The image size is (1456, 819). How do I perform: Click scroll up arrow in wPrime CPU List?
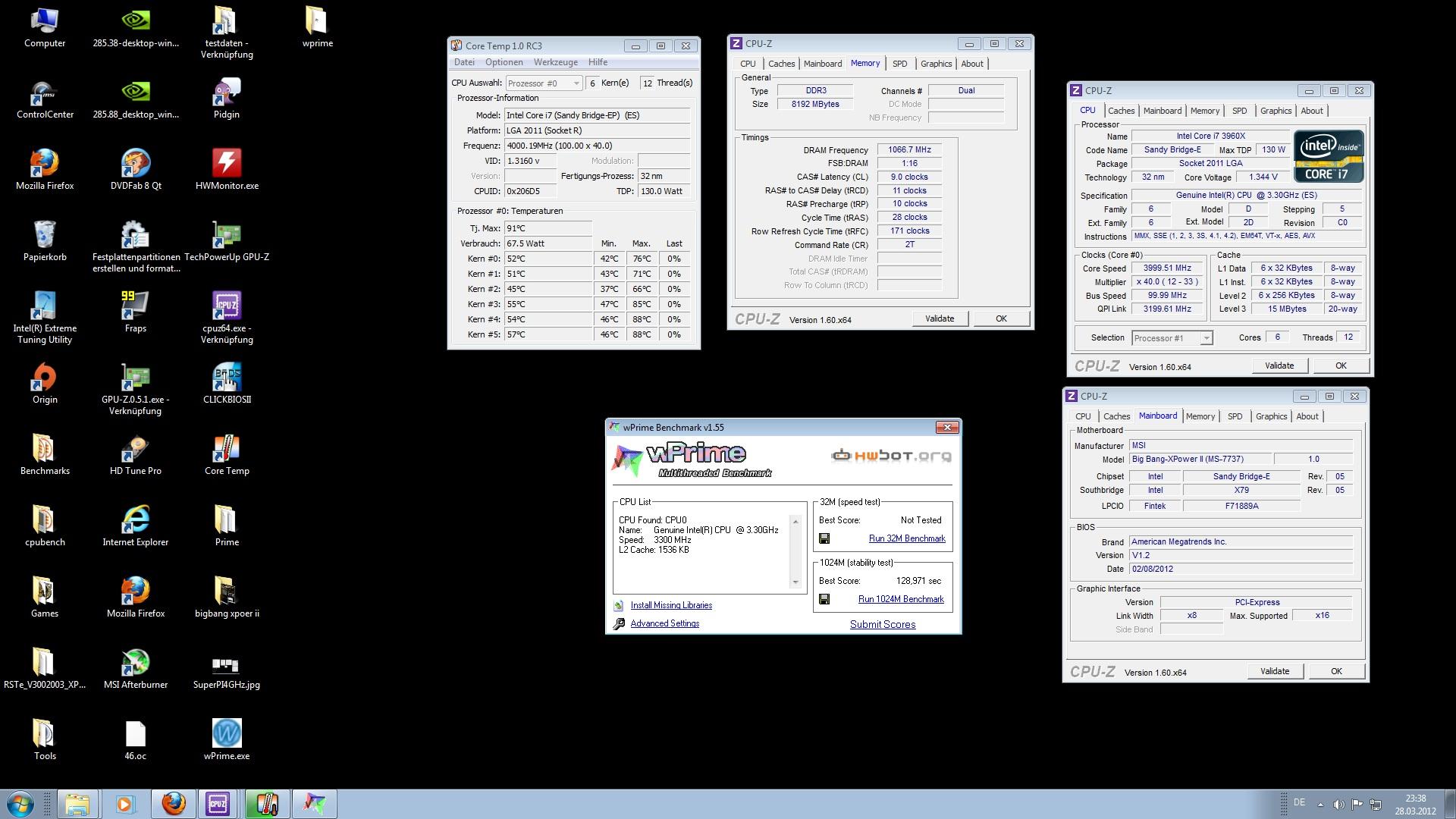click(x=795, y=522)
